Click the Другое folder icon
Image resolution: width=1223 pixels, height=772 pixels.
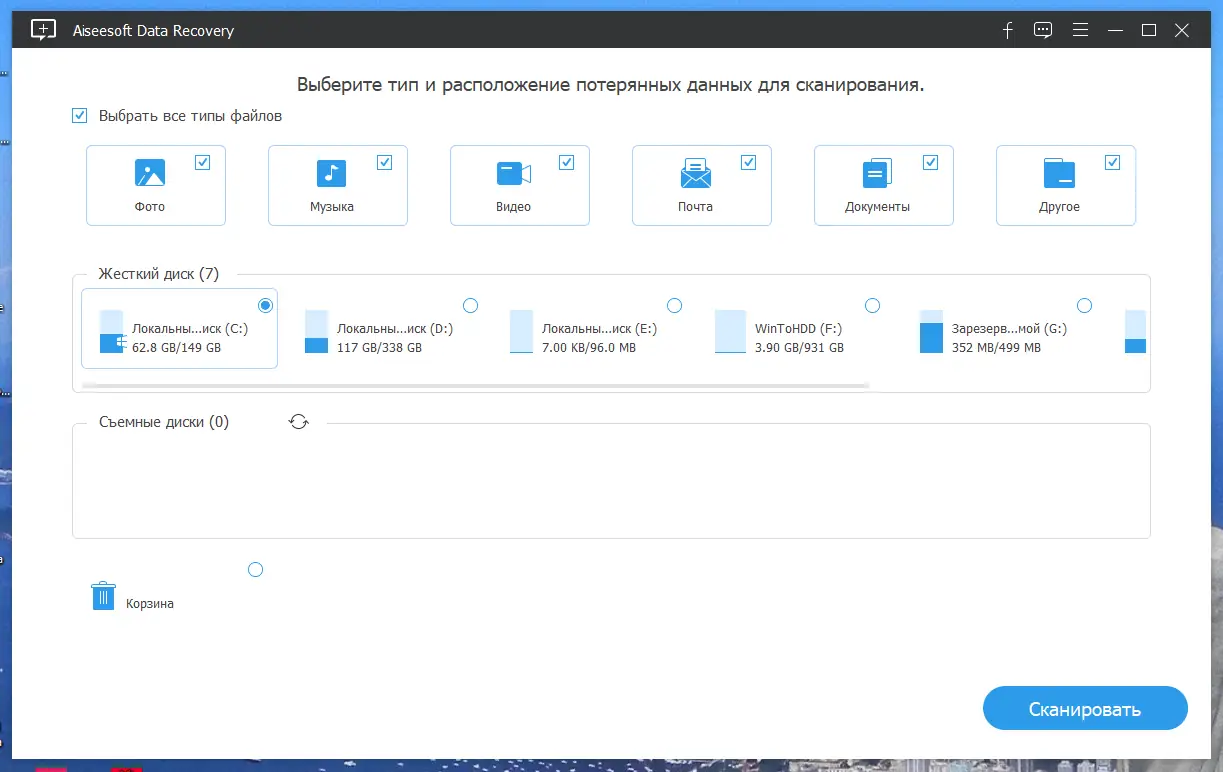click(x=1059, y=173)
